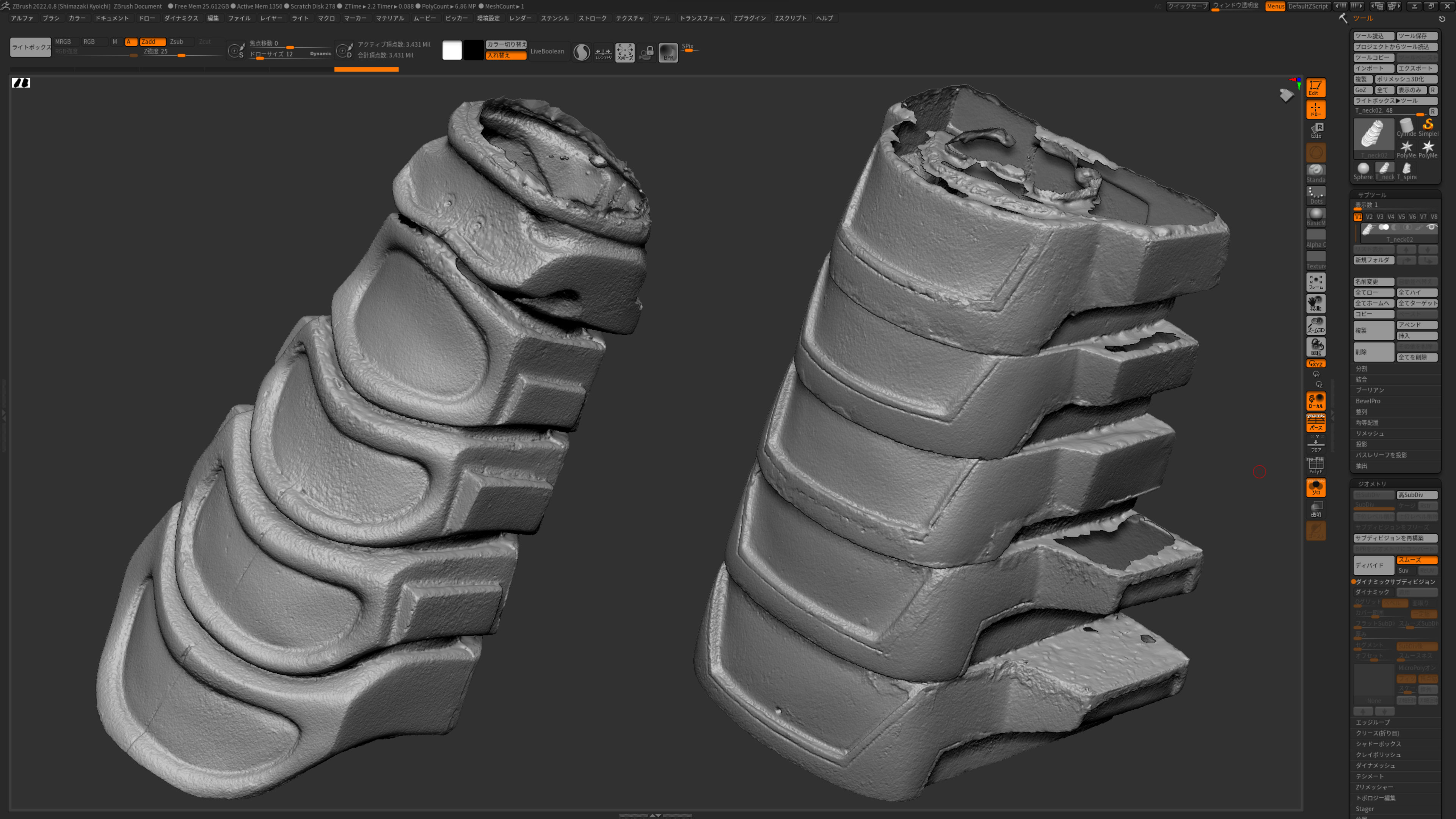Viewport: 1456px width, 819px height.
Task: Click the black secondary color swatch
Action: click(x=474, y=51)
